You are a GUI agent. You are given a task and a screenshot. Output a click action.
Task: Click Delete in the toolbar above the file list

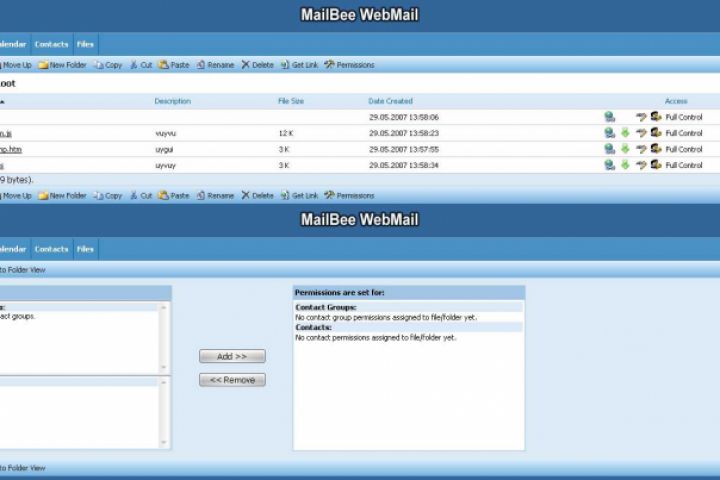pyautogui.click(x=258, y=65)
